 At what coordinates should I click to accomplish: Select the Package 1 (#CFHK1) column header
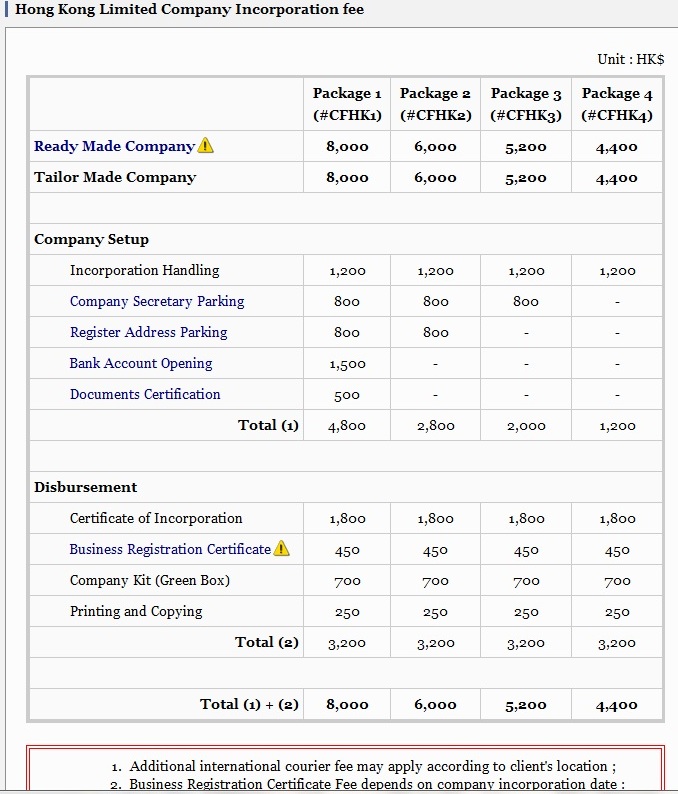[x=347, y=104]
